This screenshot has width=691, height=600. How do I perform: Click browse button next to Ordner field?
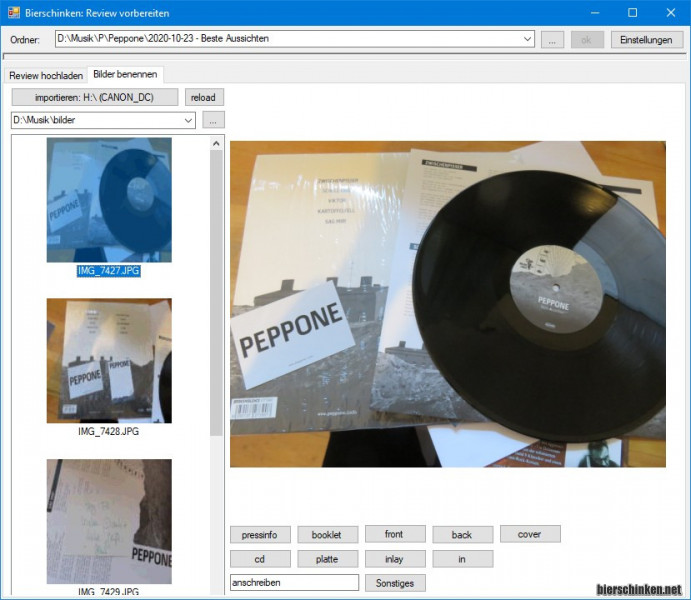[553, 39]
